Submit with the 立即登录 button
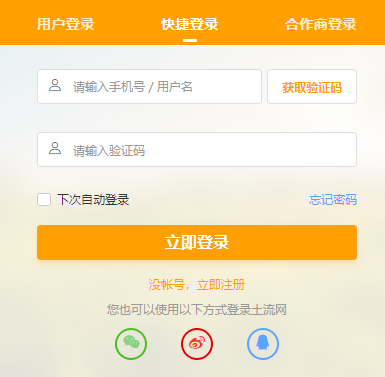 [x=197, y=242]
